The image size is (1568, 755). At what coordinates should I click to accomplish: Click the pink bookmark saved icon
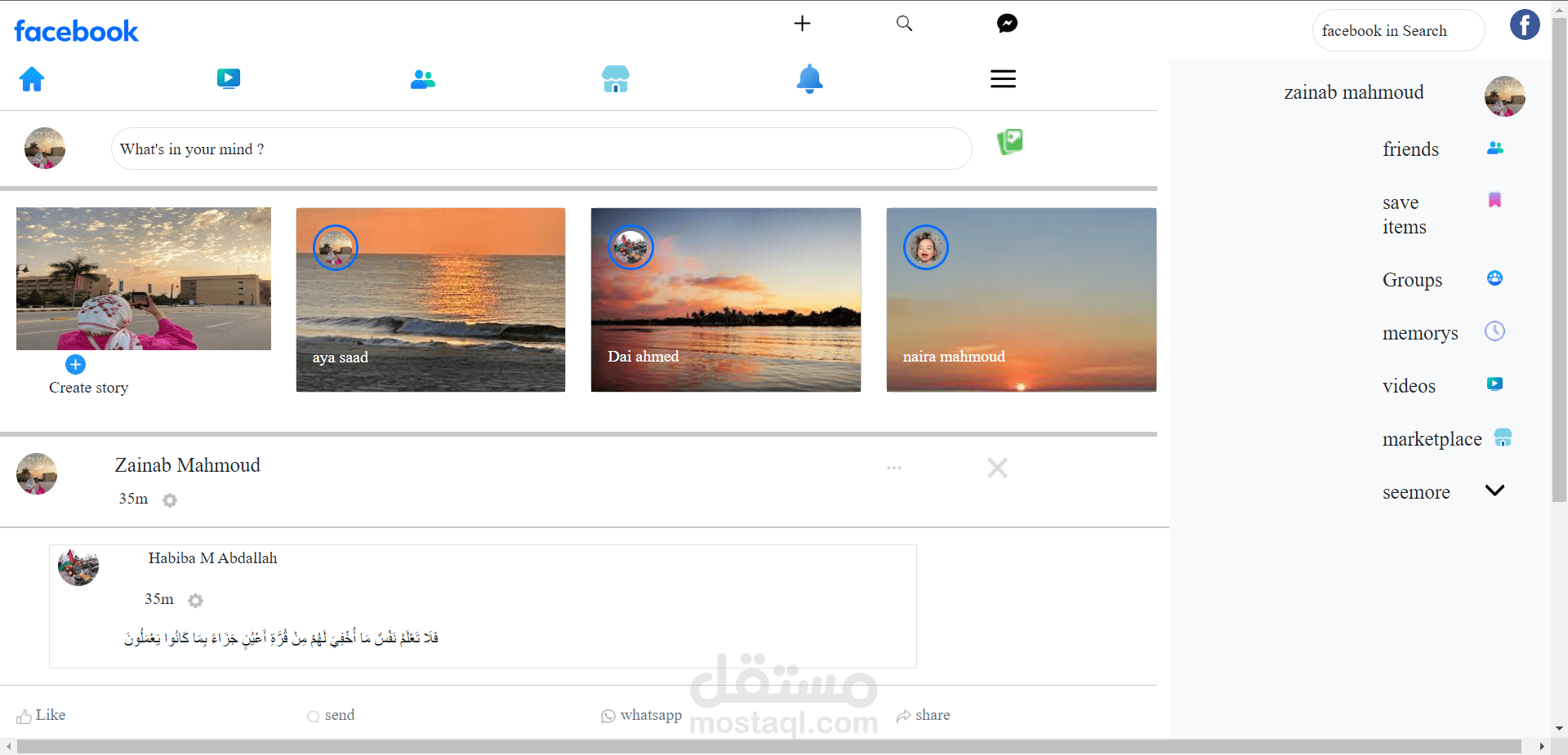1494,200
